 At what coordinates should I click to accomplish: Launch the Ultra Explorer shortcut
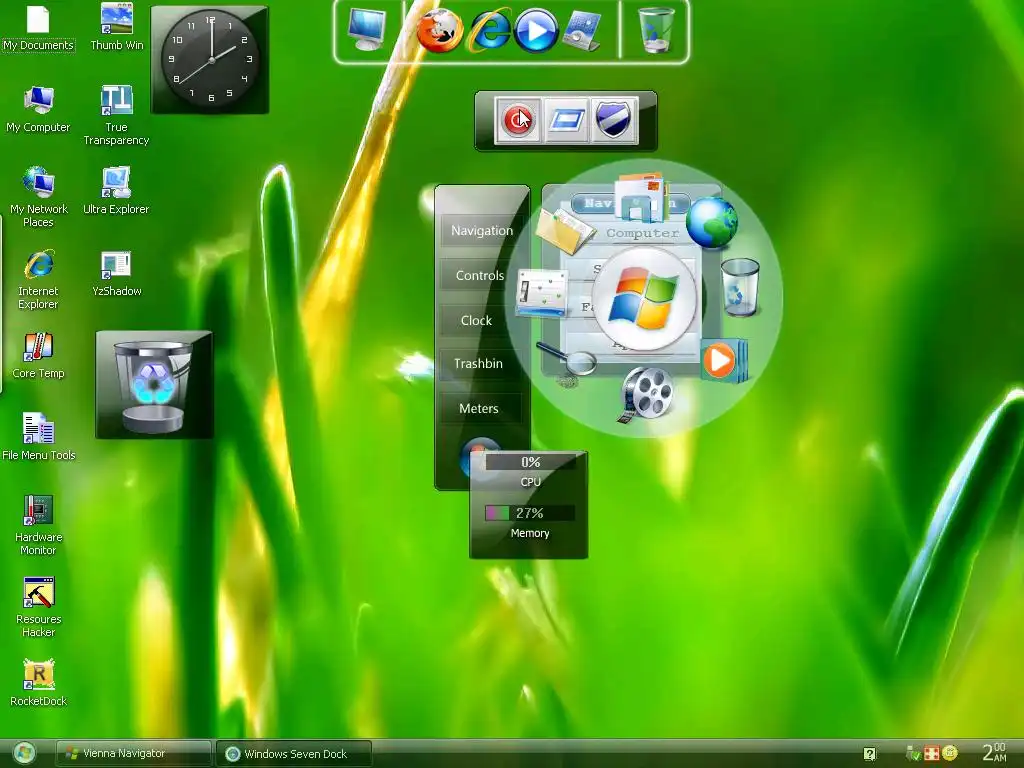click(116, 191)
